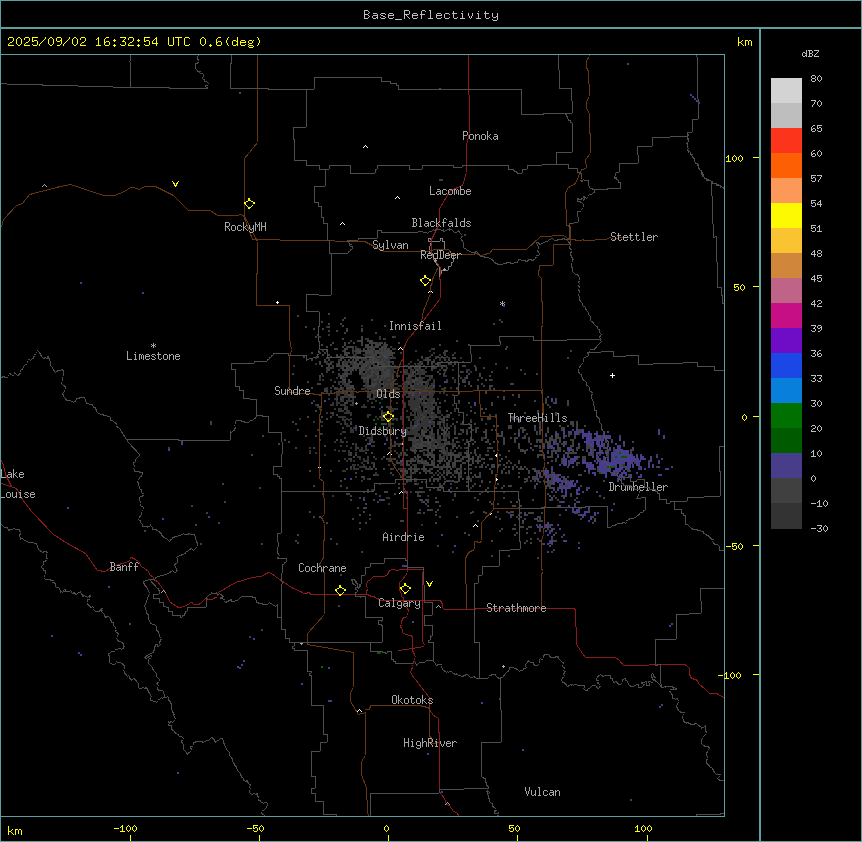Click the km unit label at bottom left
862x842 pixels.
point(15,830)
